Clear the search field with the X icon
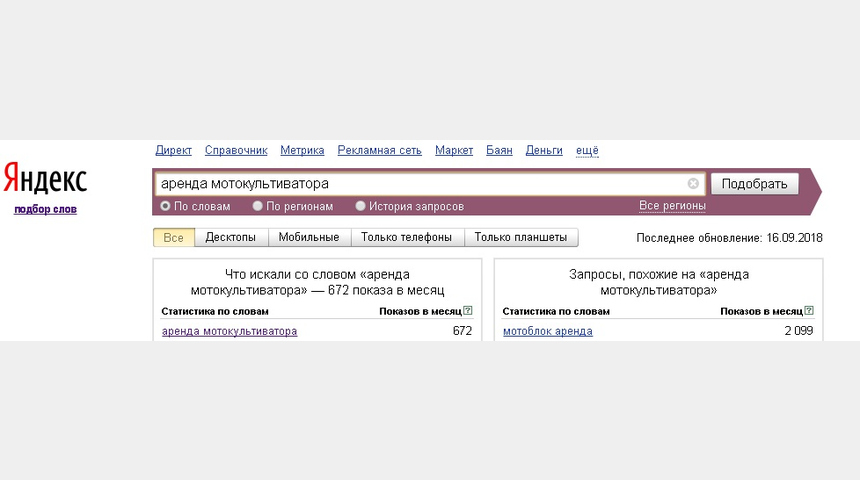The height and width of the screenshot is (480, 860). [x=693, y=184]
